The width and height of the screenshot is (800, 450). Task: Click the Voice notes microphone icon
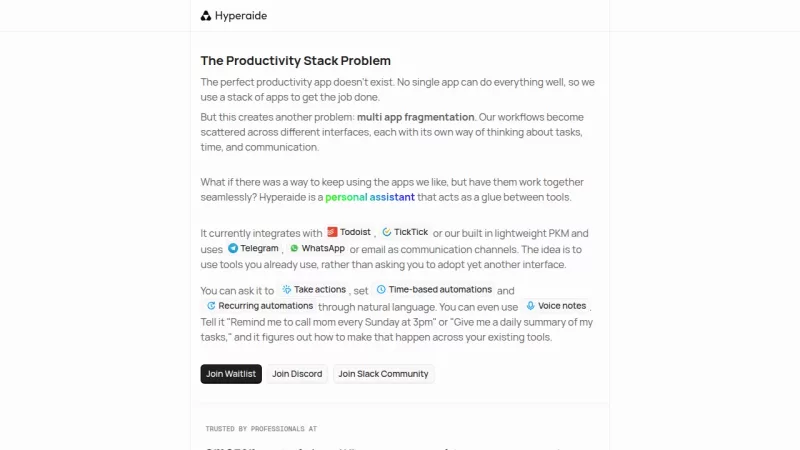point(530,306)
